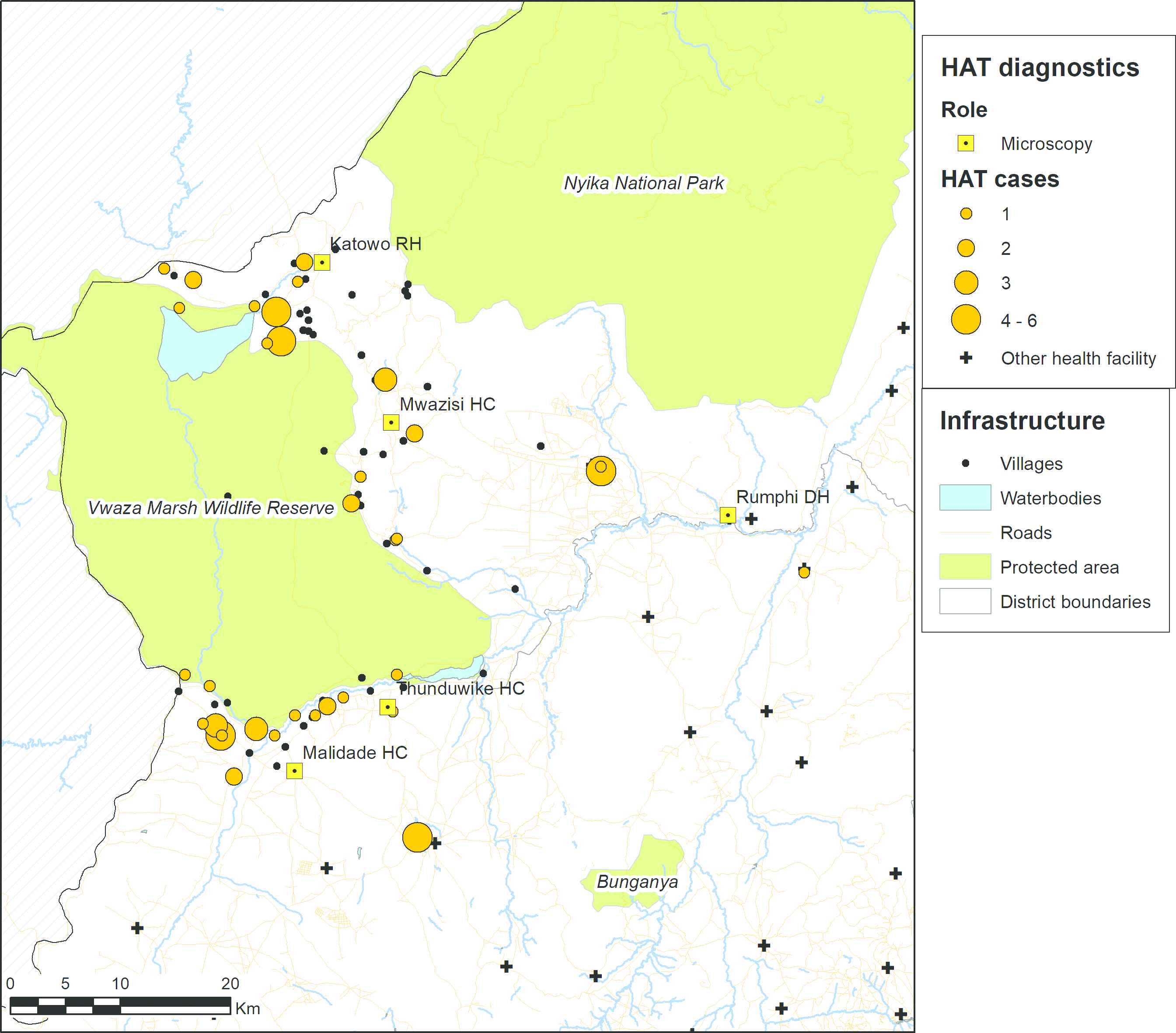Click the Bunganya protected area label
This screenshot has width=1176, height=1033.
(638, 882)
